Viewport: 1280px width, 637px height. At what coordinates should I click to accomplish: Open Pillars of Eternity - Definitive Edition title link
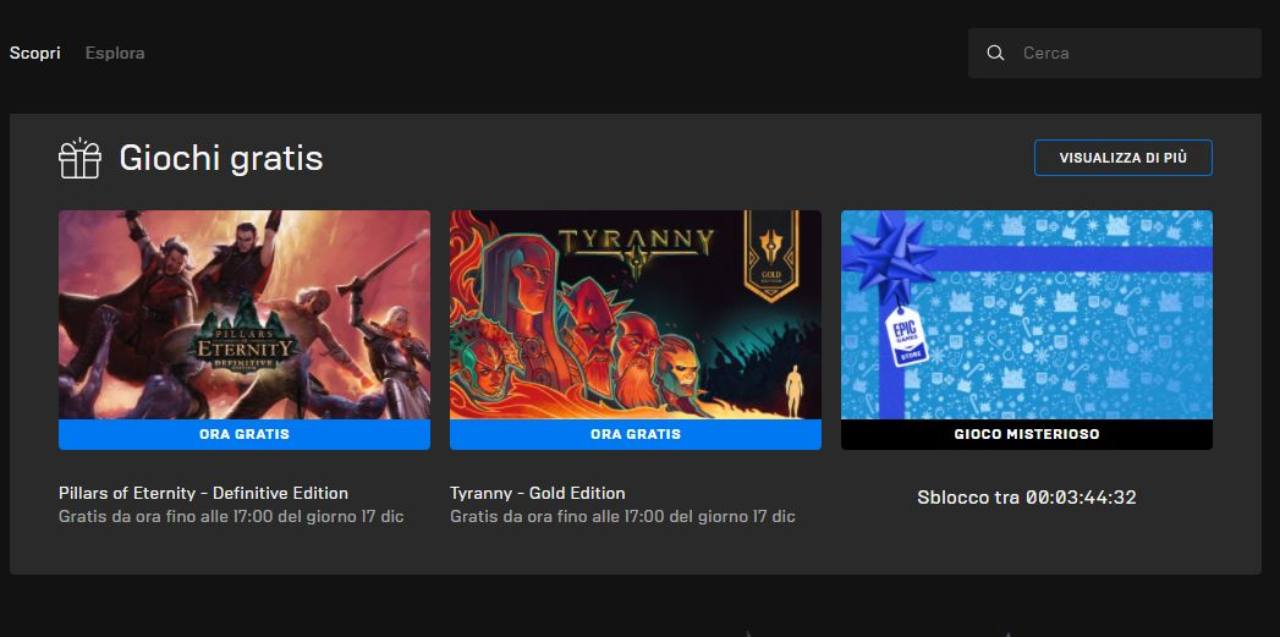coord(204,493)
